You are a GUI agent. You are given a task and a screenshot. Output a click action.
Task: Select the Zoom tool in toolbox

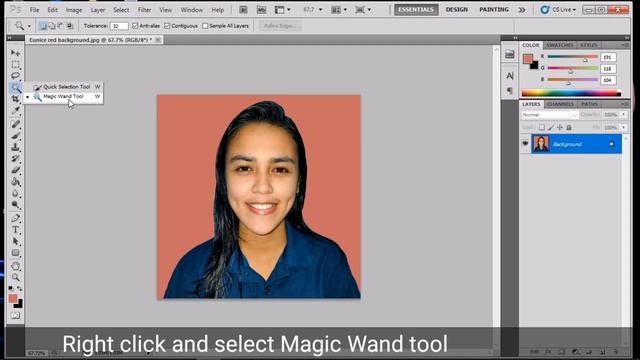click(x=16, y=278)
